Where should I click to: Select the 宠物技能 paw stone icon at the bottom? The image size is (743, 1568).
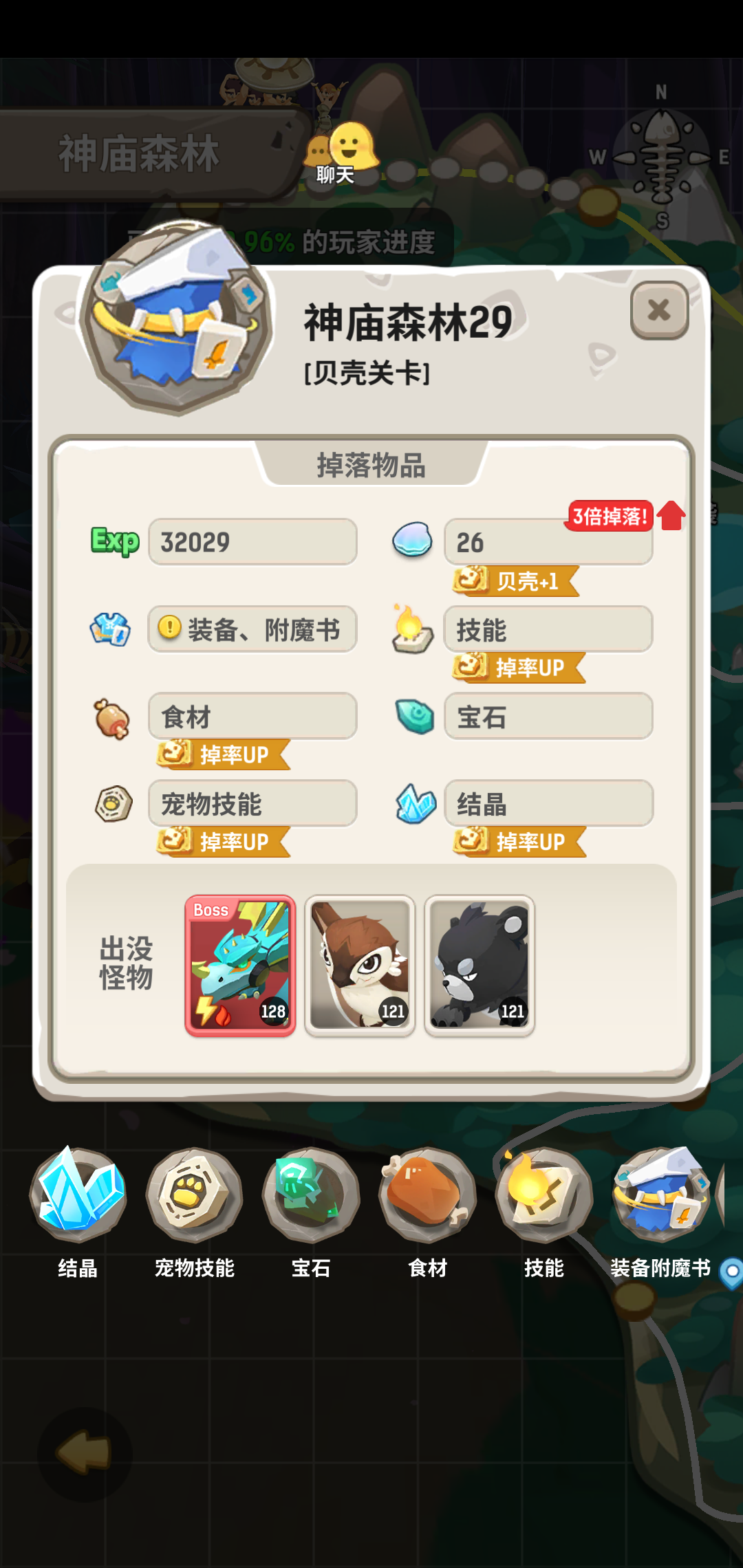195,1195
